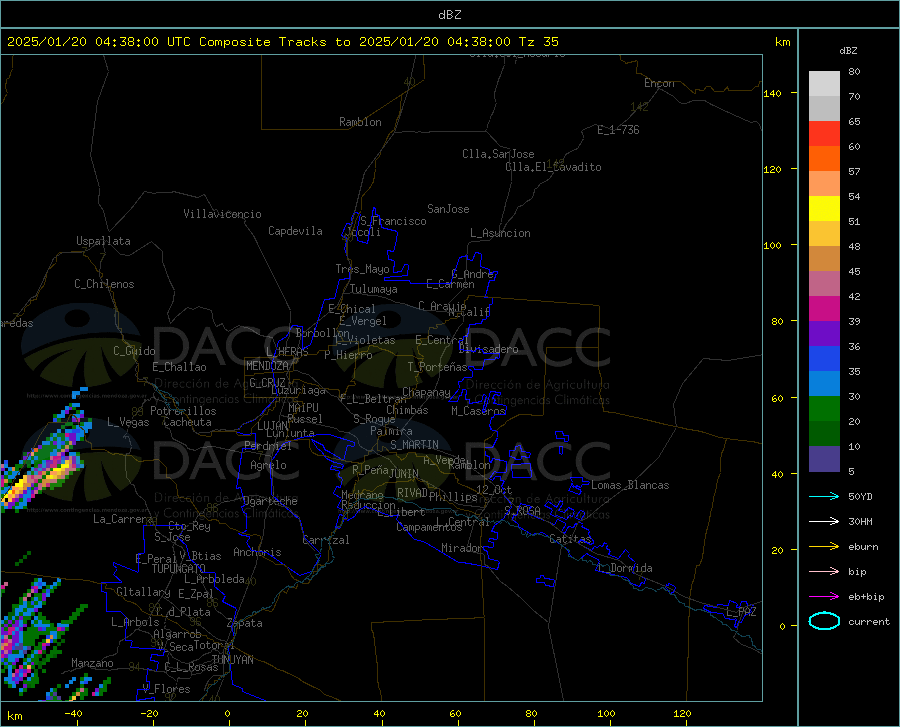This screenshot has width=900, height=727.
Task: Click the C_Chilenos label
Action: point(104,284)
